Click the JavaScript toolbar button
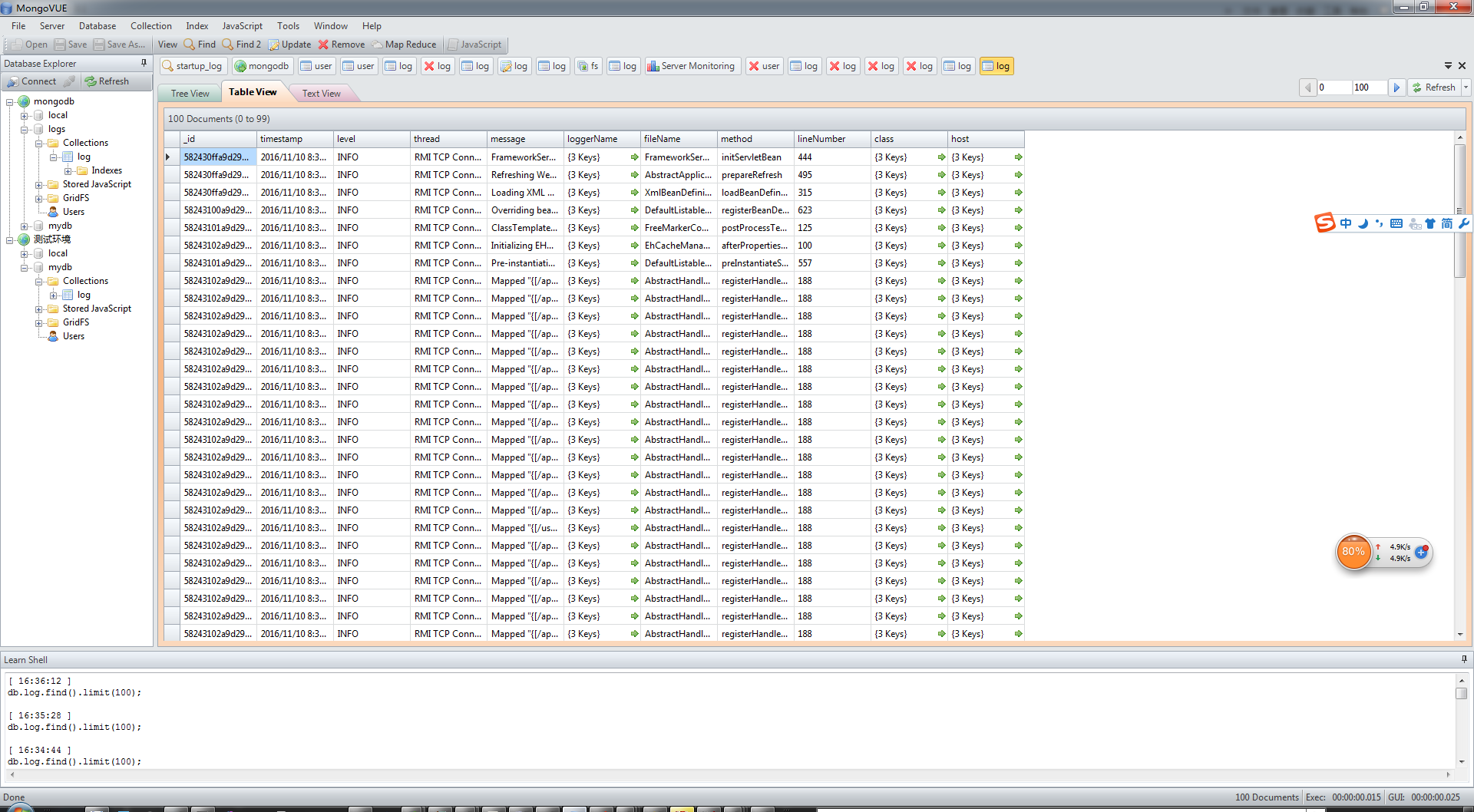Image resolution: width=1474 pixels, height=812 pixels. click(474, 45)
